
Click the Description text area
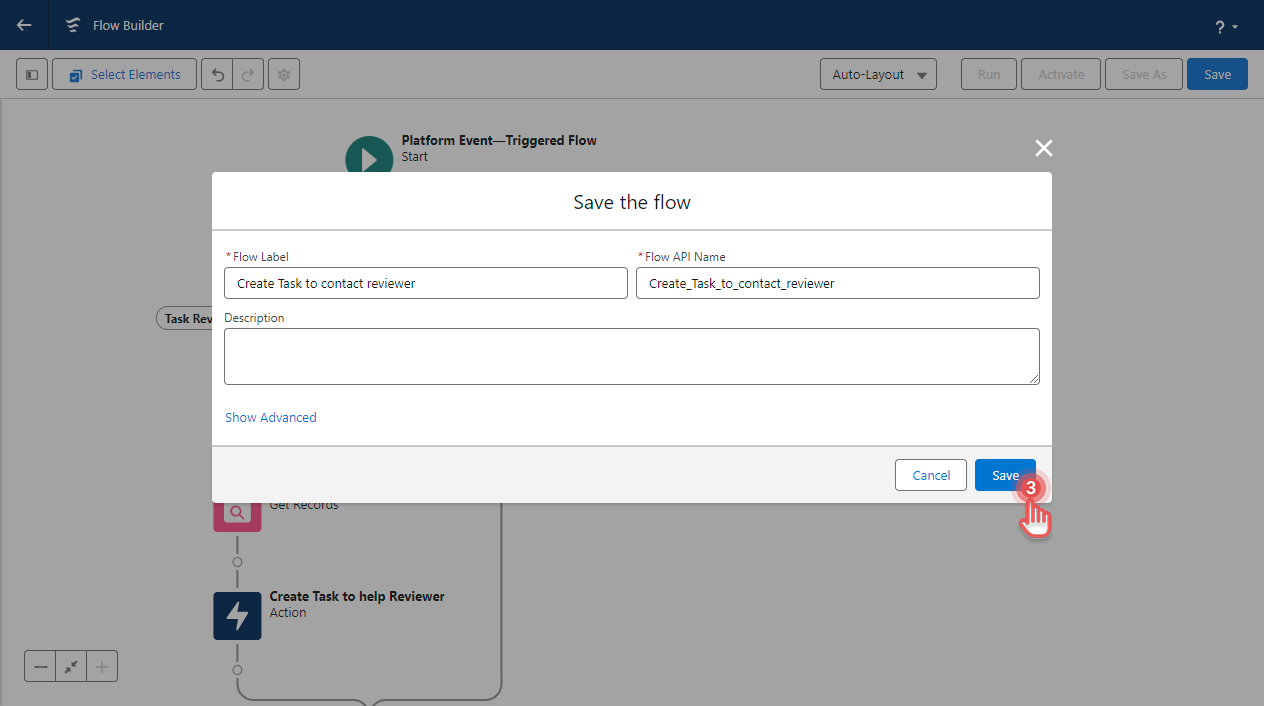pyautogui.click(x=631, y=356)
